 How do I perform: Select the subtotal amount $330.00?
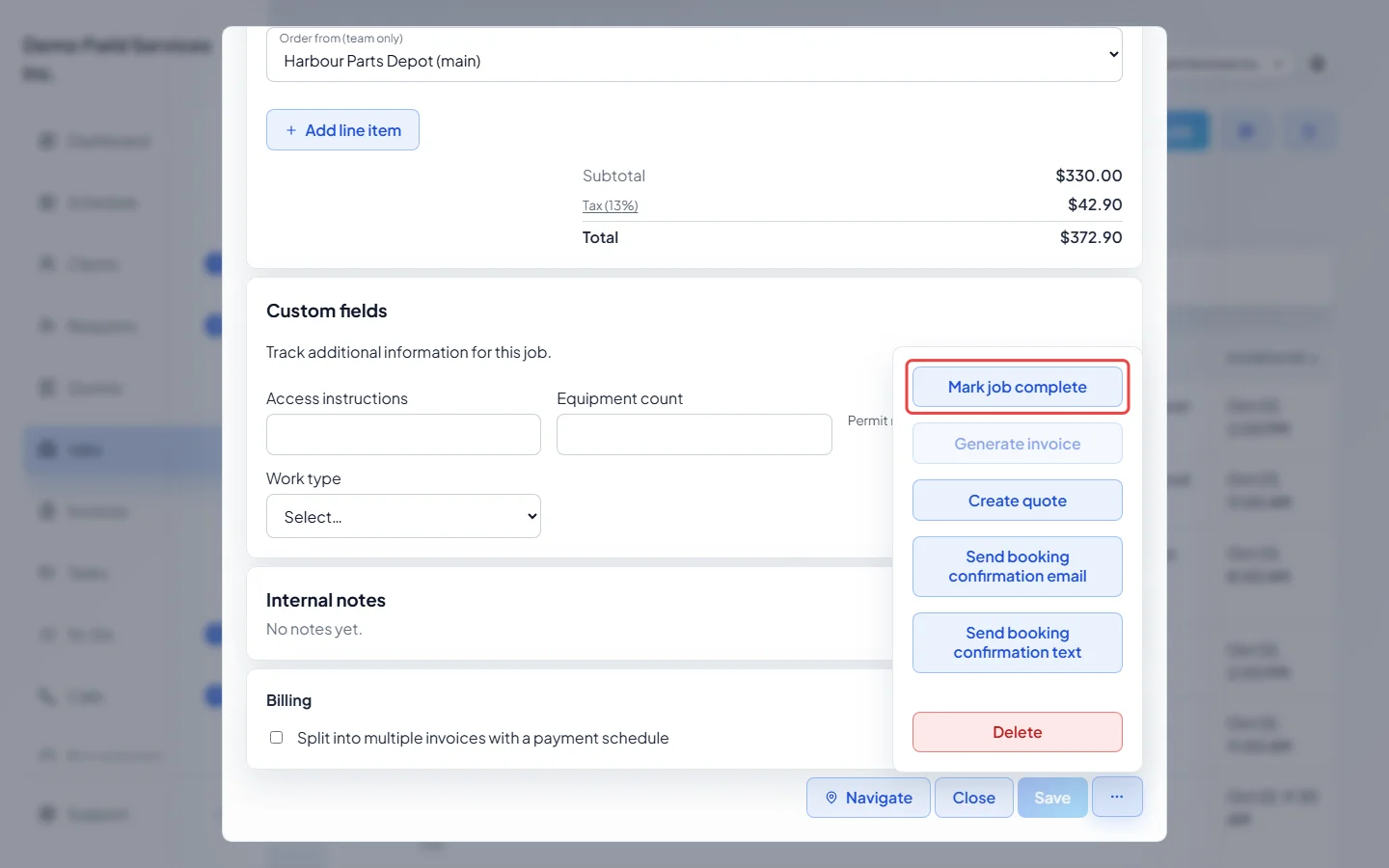coord(1089,176)
